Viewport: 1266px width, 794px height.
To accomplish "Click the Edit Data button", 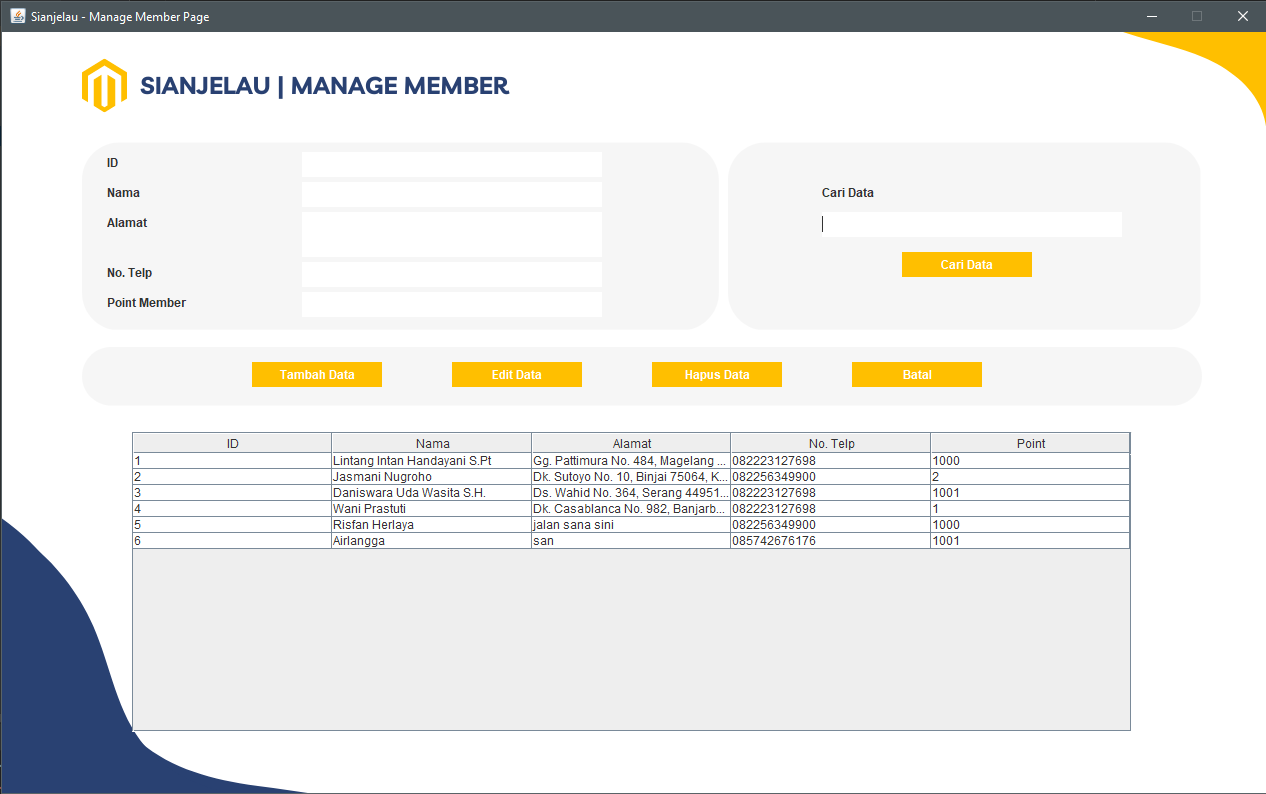I will coord(517,374).
